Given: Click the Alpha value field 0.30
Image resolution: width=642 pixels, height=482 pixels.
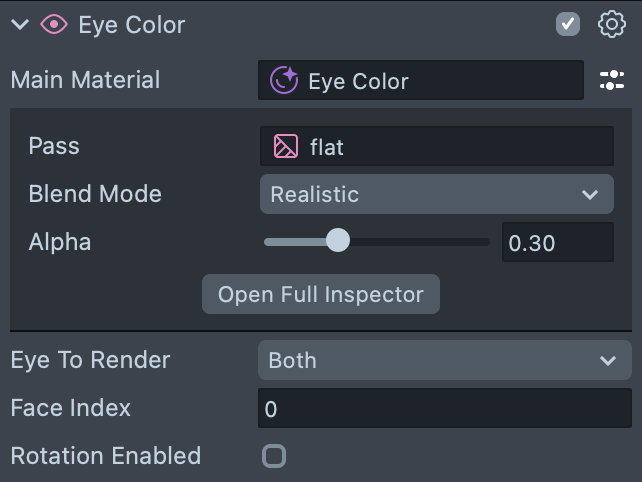Looking at the screenshot, I should point(556,242).
